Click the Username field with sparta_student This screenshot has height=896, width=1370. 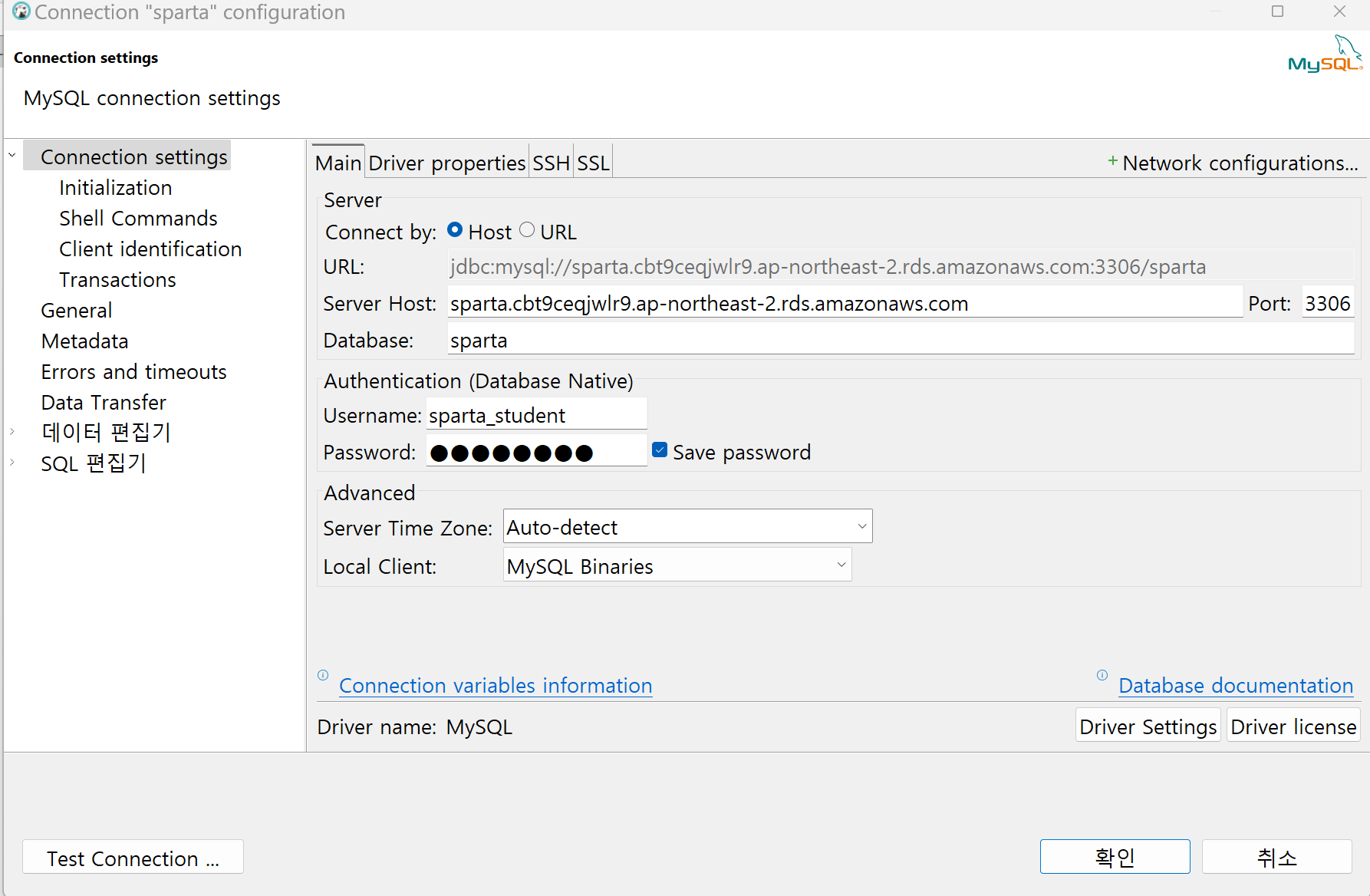click(x=537, y=415)
